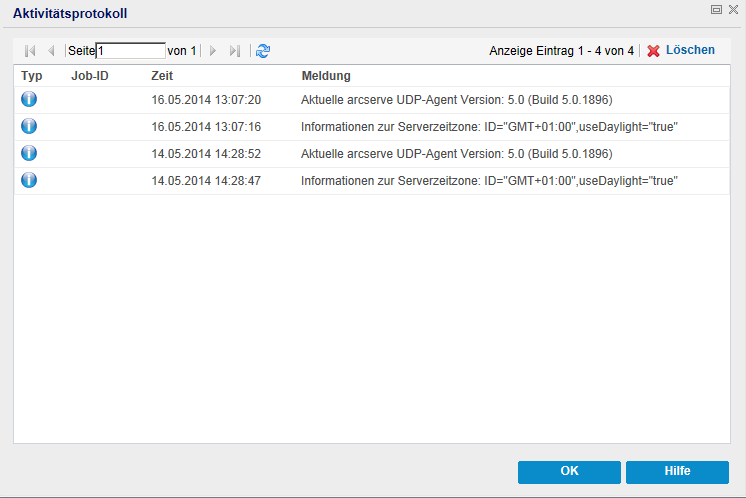Sort by the Job-ID column header
Screen dimensions: 746x498
(x=90, y=76)
